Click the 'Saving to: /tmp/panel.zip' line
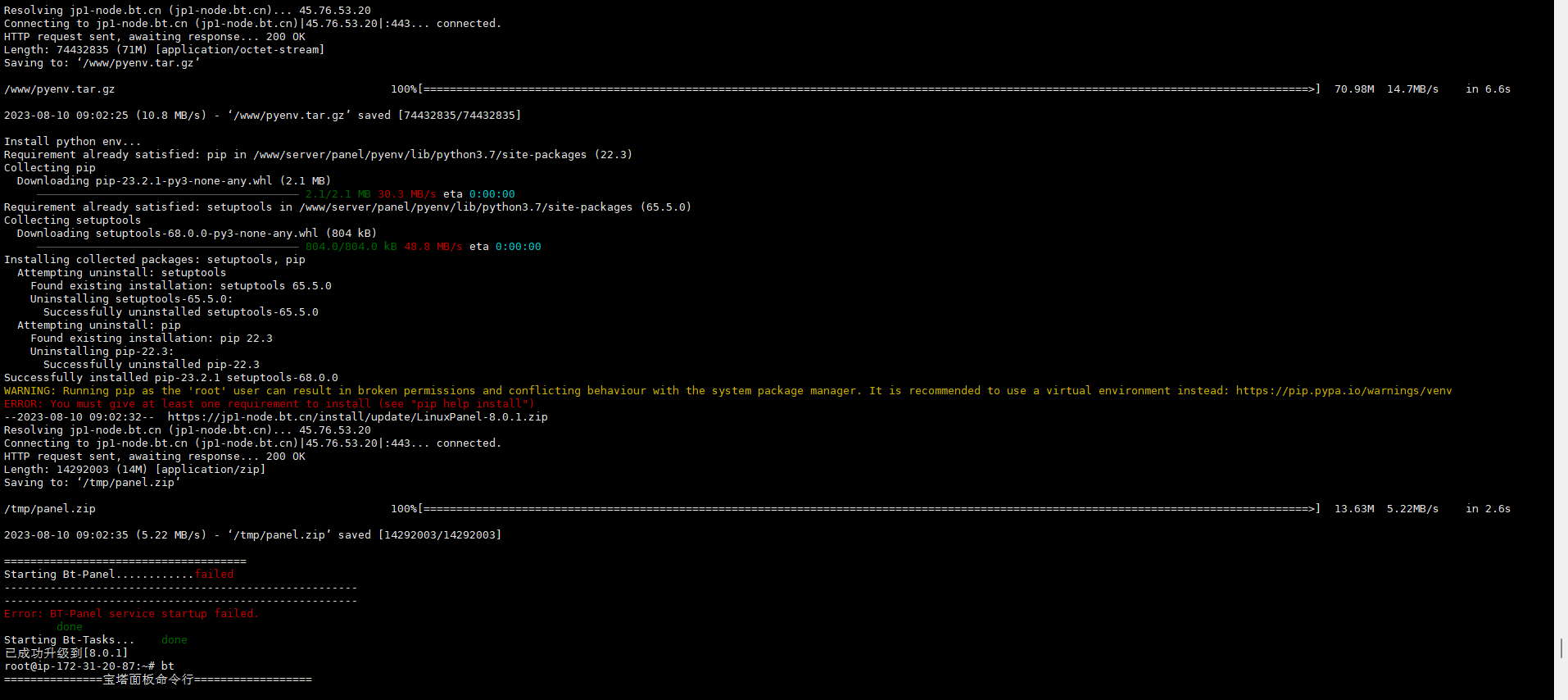Viewport: 1568px width, 700px height. click(x=92, y=483)
